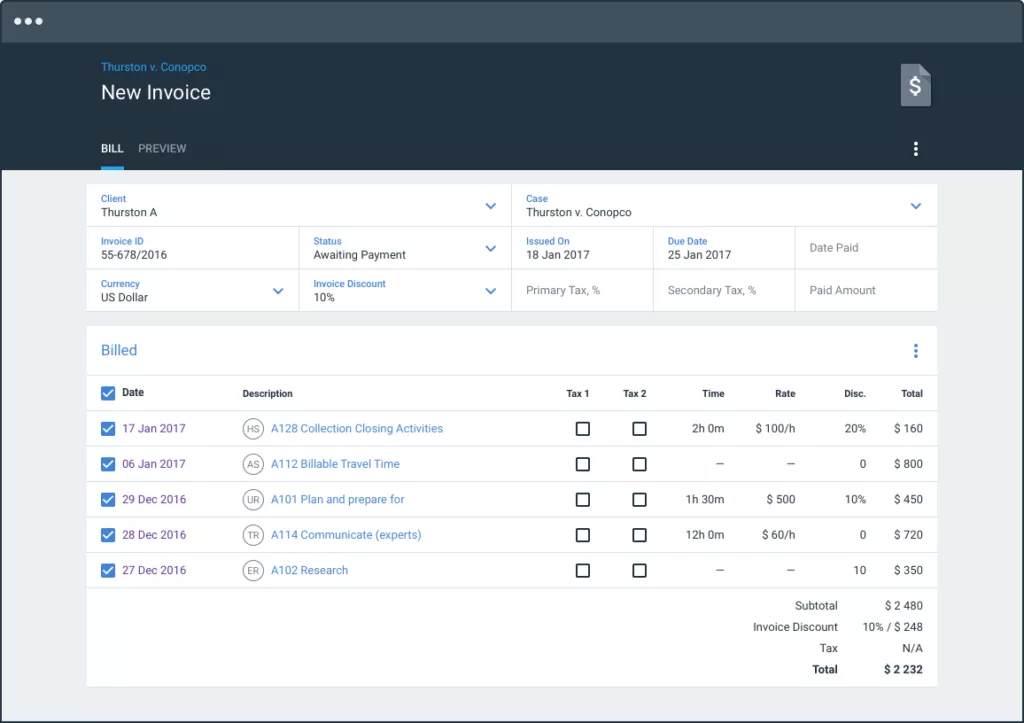This screenshot has width=1024, height=723.
Task: Click the TR avatar badge
Action: click(253, 535)
